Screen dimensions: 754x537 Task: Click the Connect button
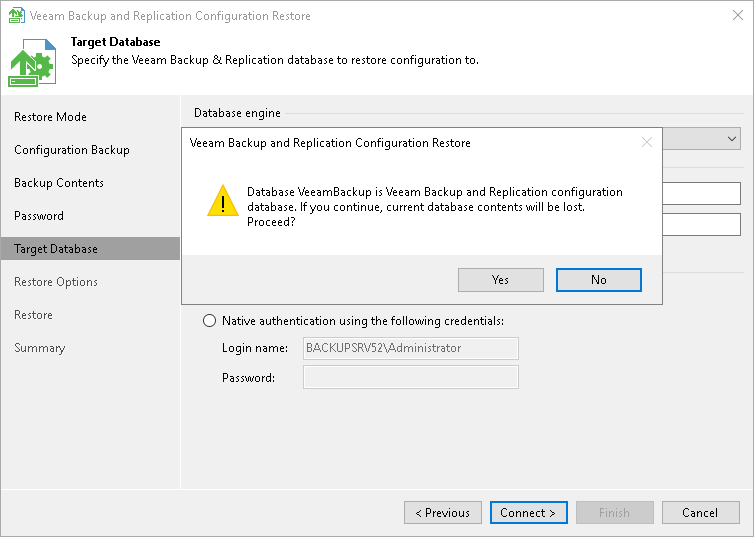click(528, 512)
